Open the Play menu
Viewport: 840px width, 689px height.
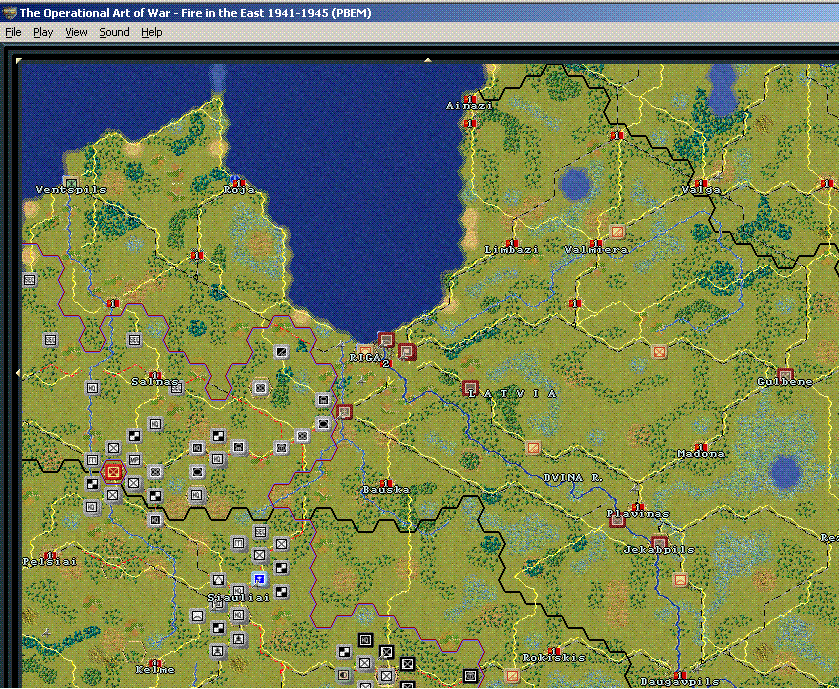[43, 32]
